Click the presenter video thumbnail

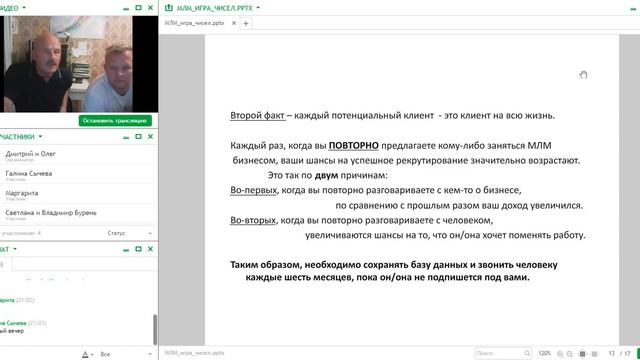click(67, 64)
